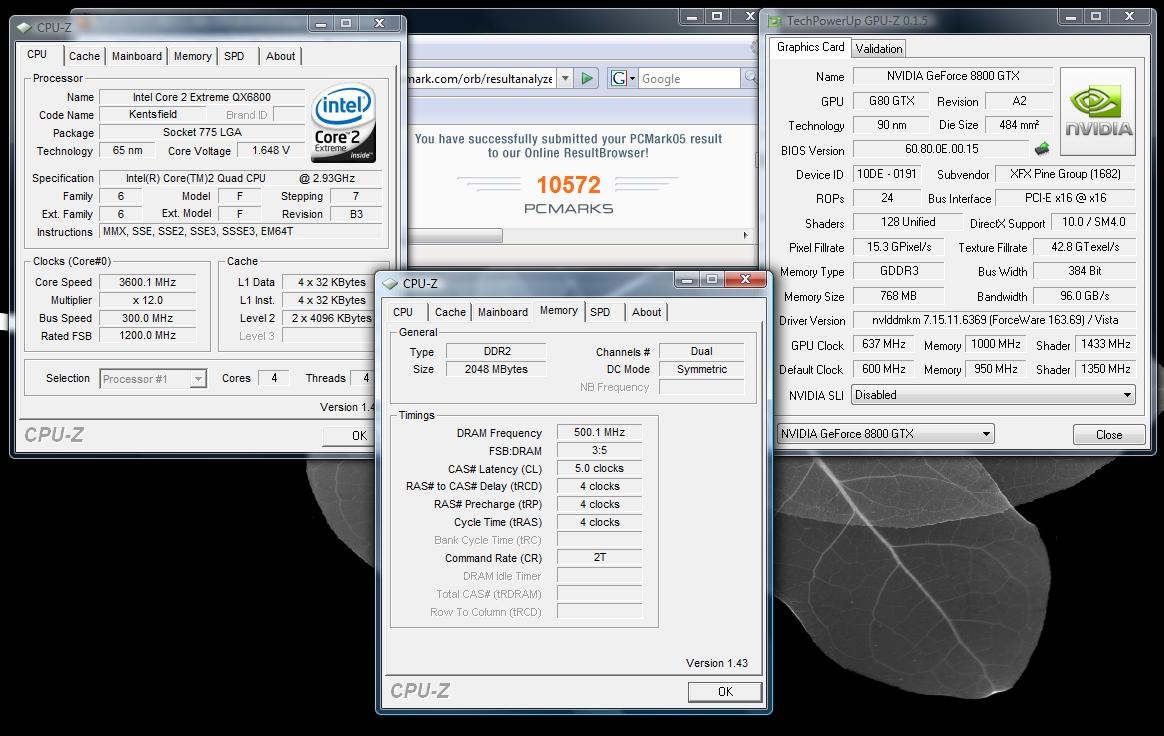The height and width of the screenshot is (736, 1164).
Task: Click the GPU-Z title bar icon
Action: (775, 21)
